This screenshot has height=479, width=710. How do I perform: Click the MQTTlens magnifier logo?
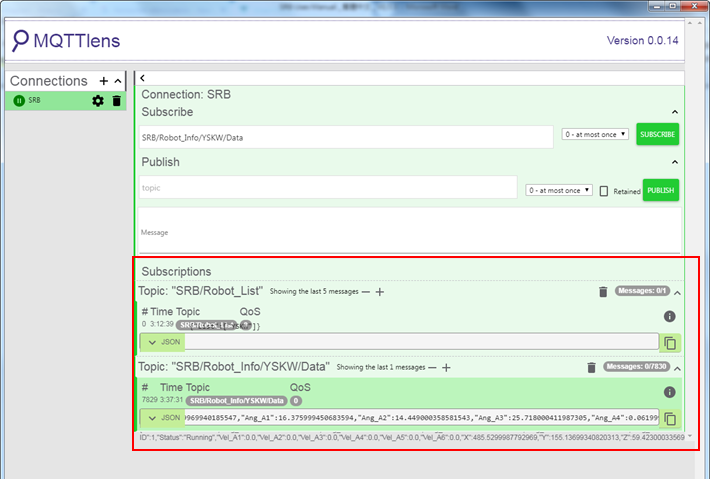(x=20, y=41)
